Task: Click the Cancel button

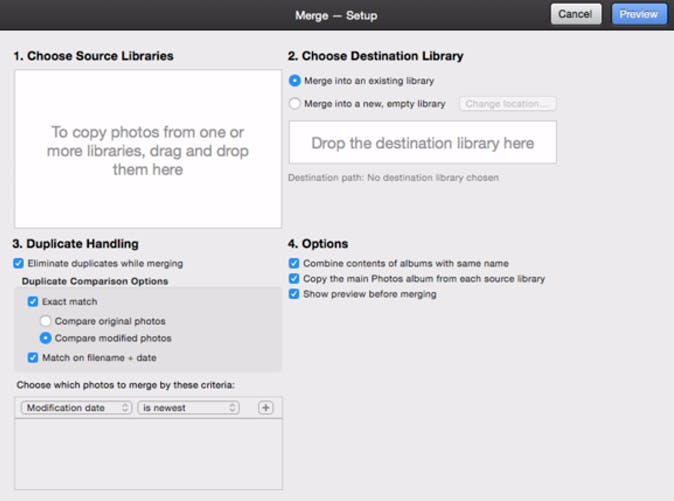Action: click(x=576, y=14)
